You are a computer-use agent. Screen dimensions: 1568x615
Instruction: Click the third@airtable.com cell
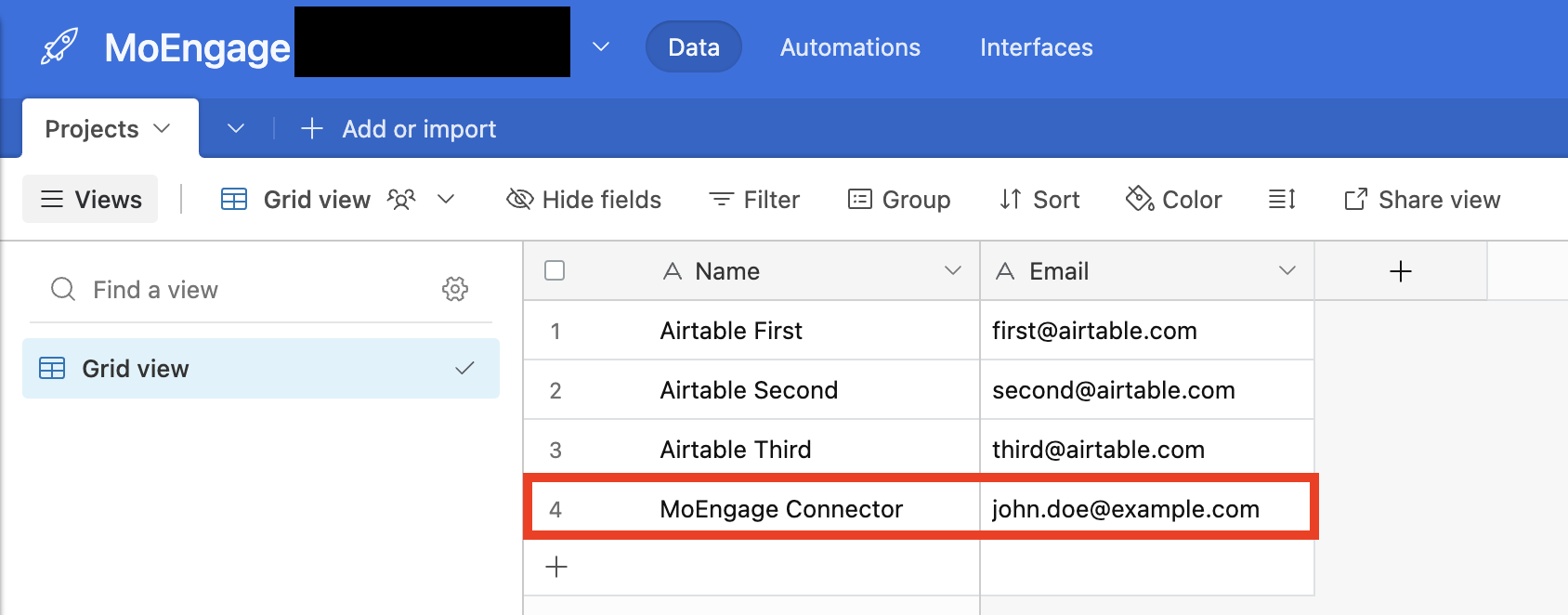(x=1147, y=449)
